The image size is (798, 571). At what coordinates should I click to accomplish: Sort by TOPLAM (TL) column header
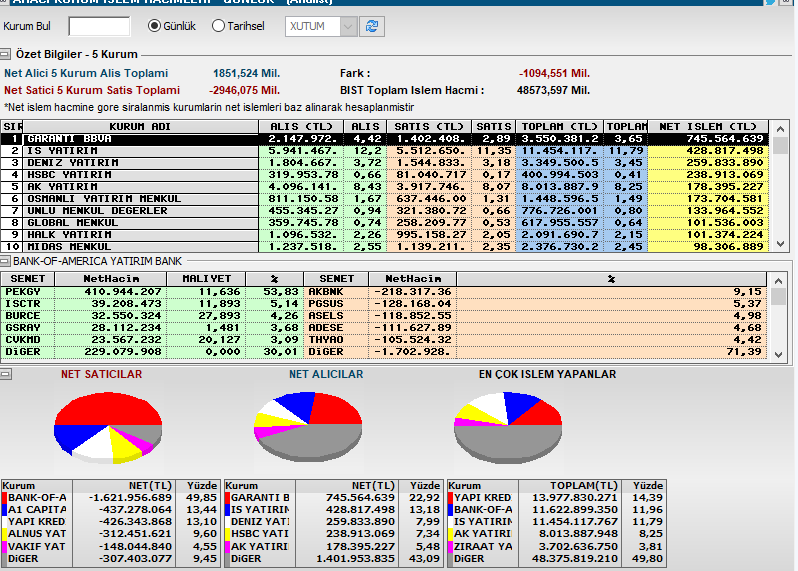[x=559, y=127]
